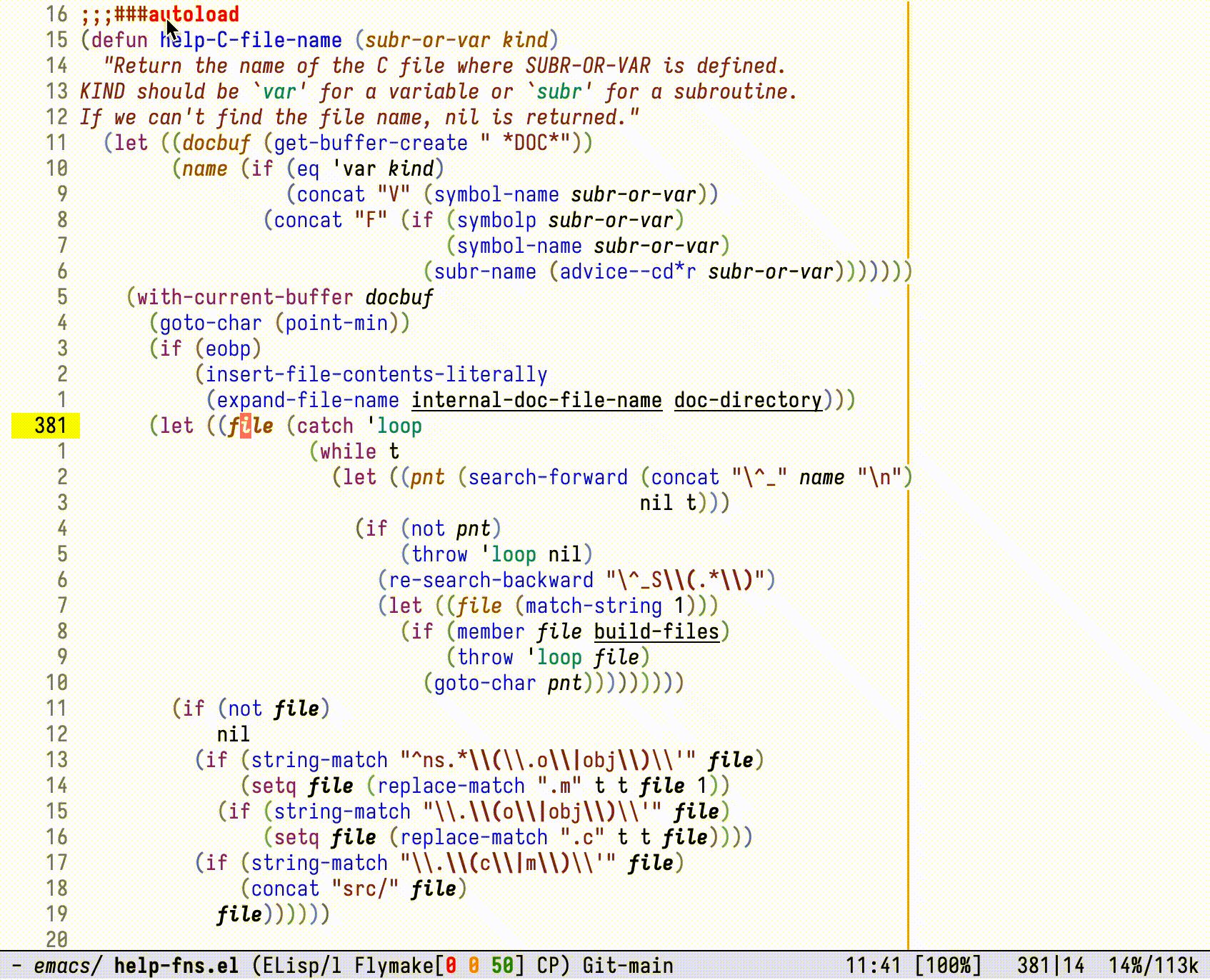
Task: Click the CP minor mode indicator
Action: click(548, 966)
